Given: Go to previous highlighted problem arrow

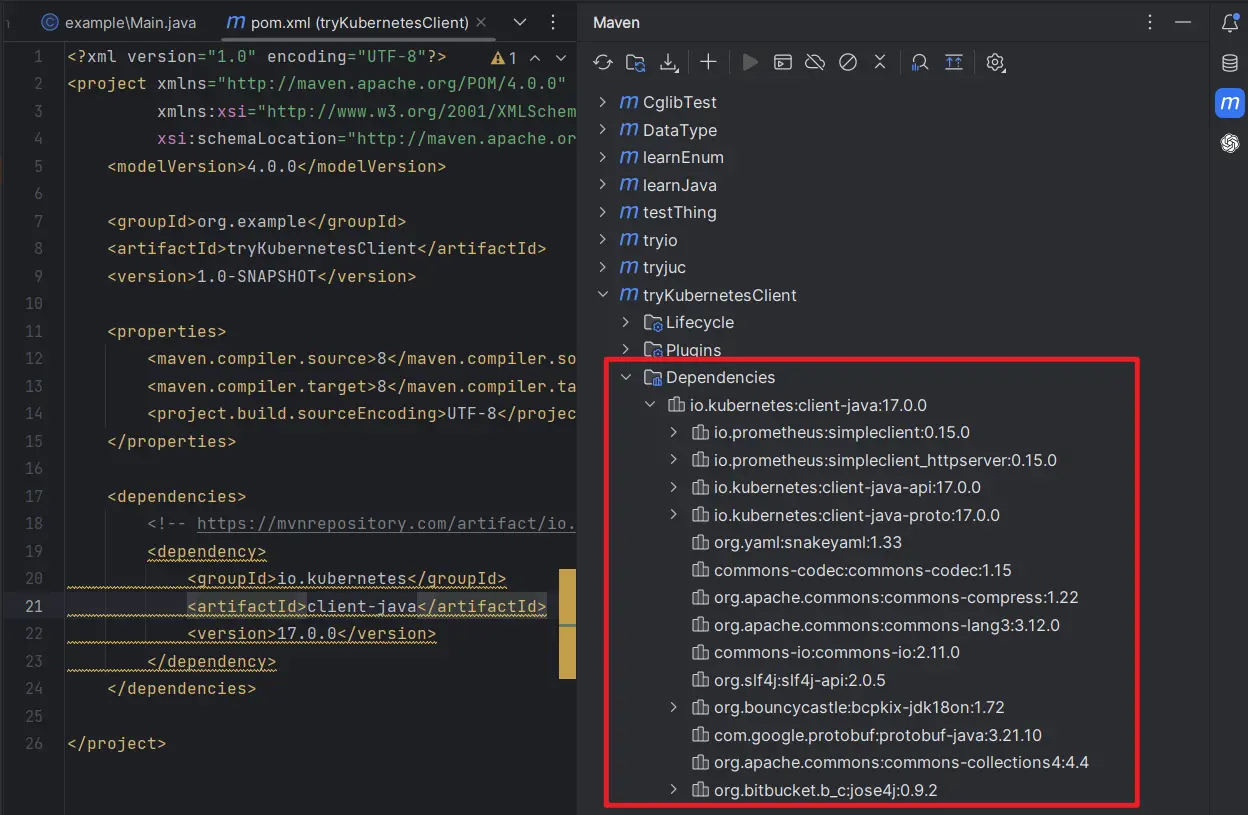Looking at the screenshot, I should pos(535,58).
